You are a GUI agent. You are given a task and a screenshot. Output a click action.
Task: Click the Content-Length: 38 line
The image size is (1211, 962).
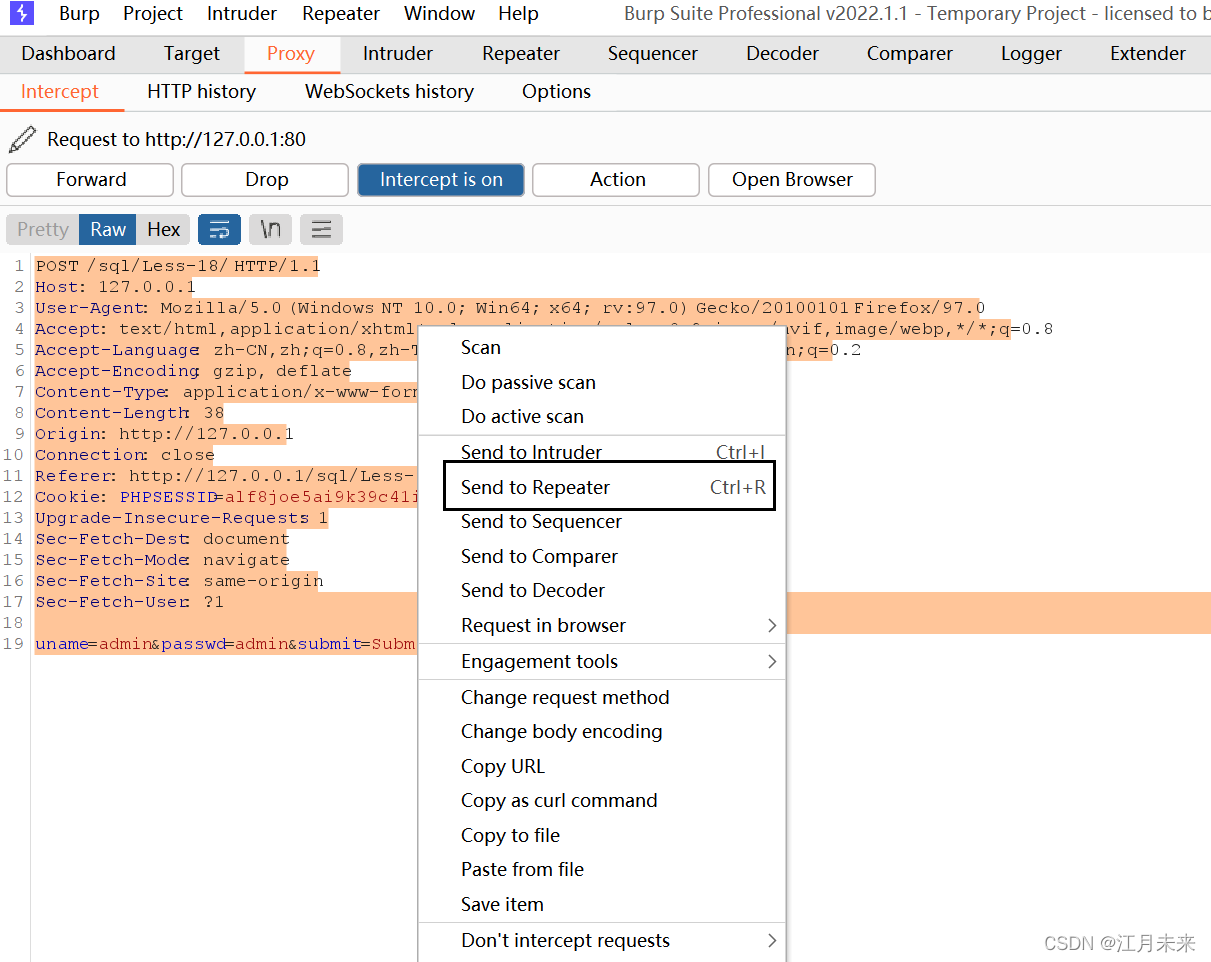click(130, 413)
